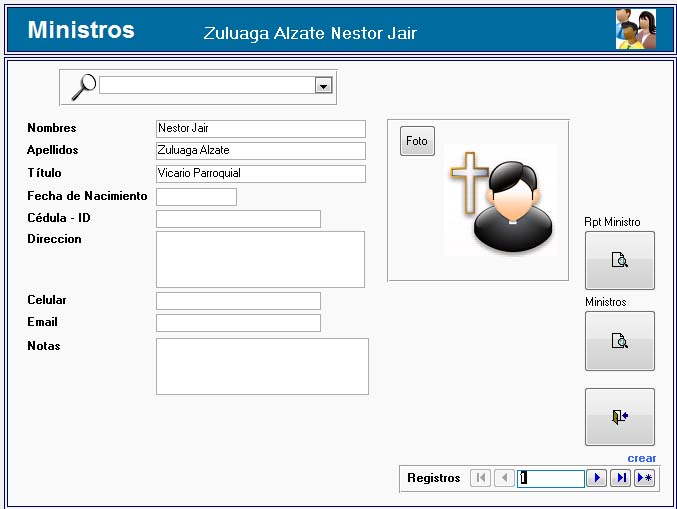This screenshot has height=509, width=677.
Task: Click the Direccion text area
Action: (x=260, y=259)
